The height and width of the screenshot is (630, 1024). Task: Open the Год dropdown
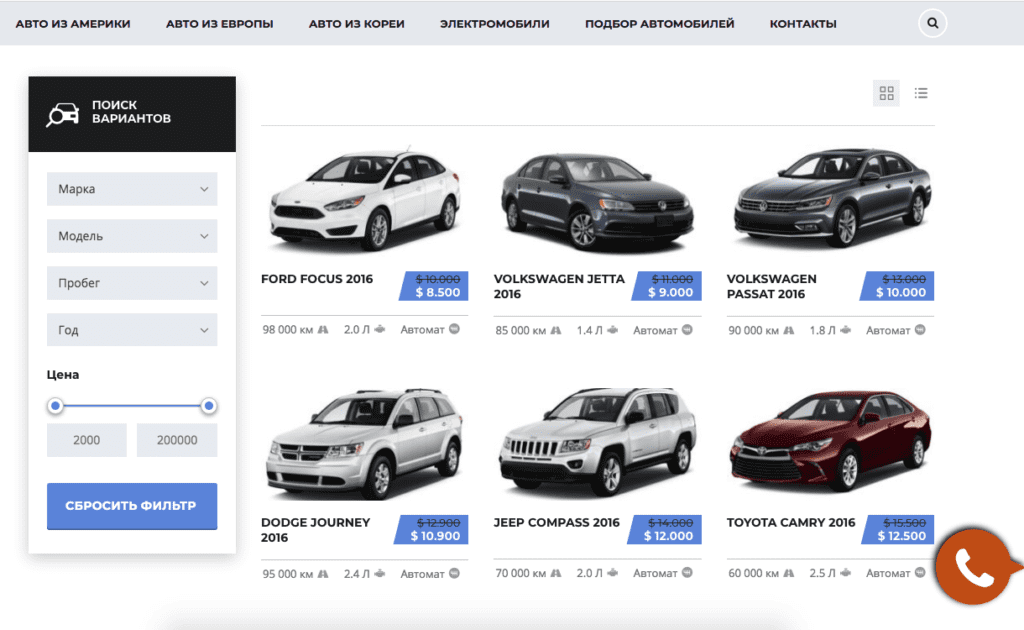coord(132,330)
